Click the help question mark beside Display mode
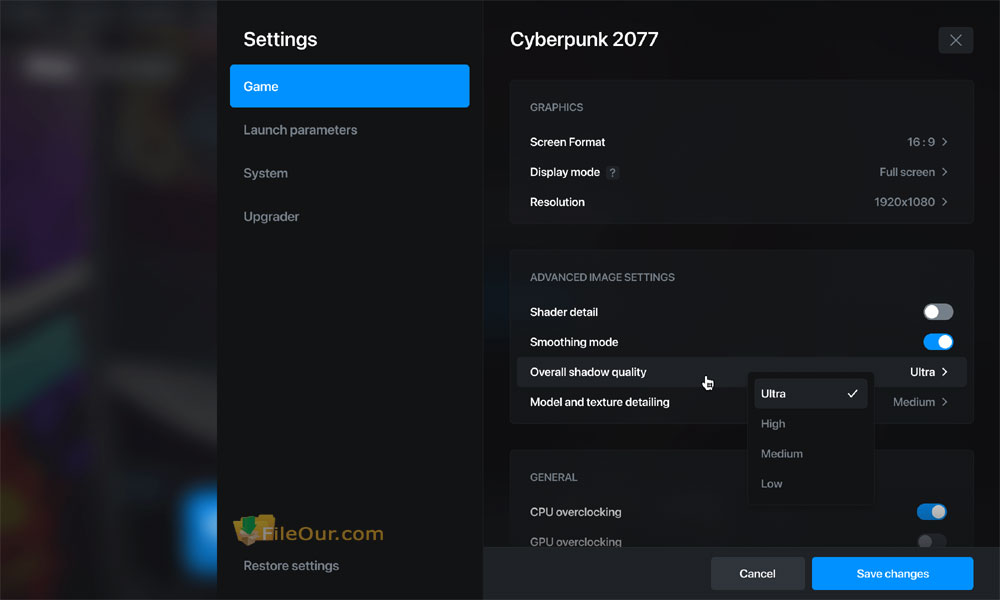 (x=612, y=172)
